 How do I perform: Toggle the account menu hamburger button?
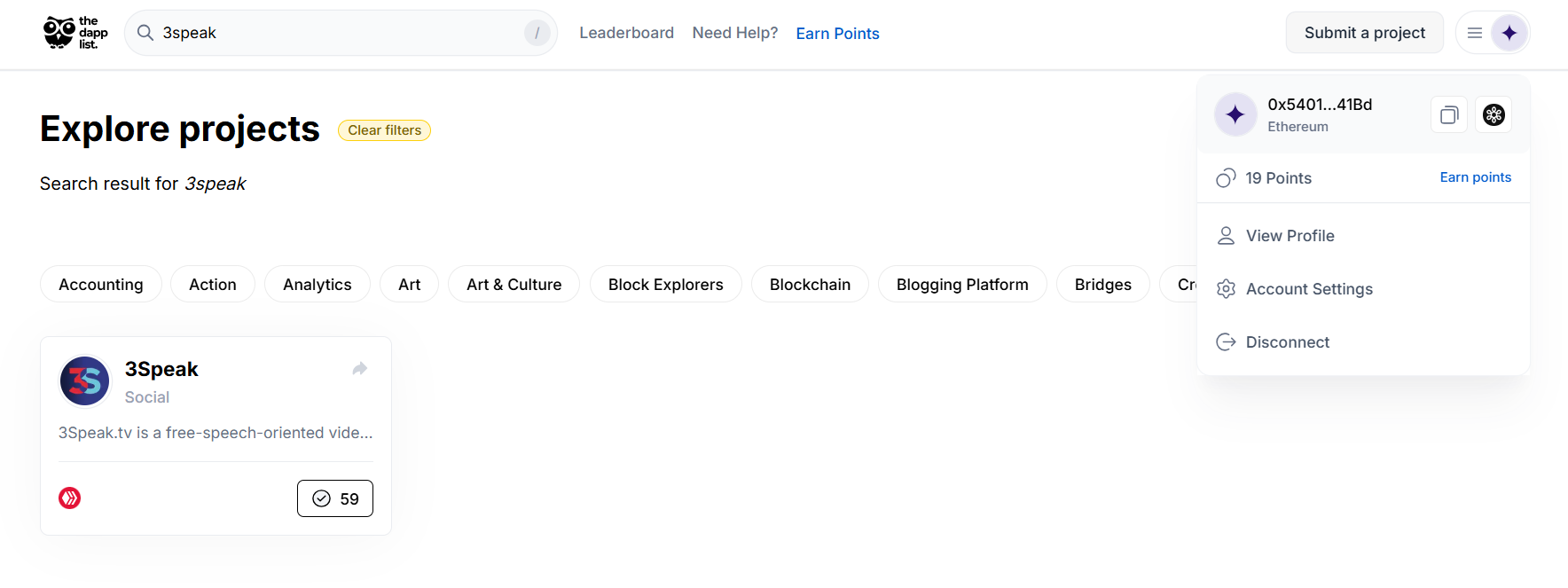[1475, 33]
